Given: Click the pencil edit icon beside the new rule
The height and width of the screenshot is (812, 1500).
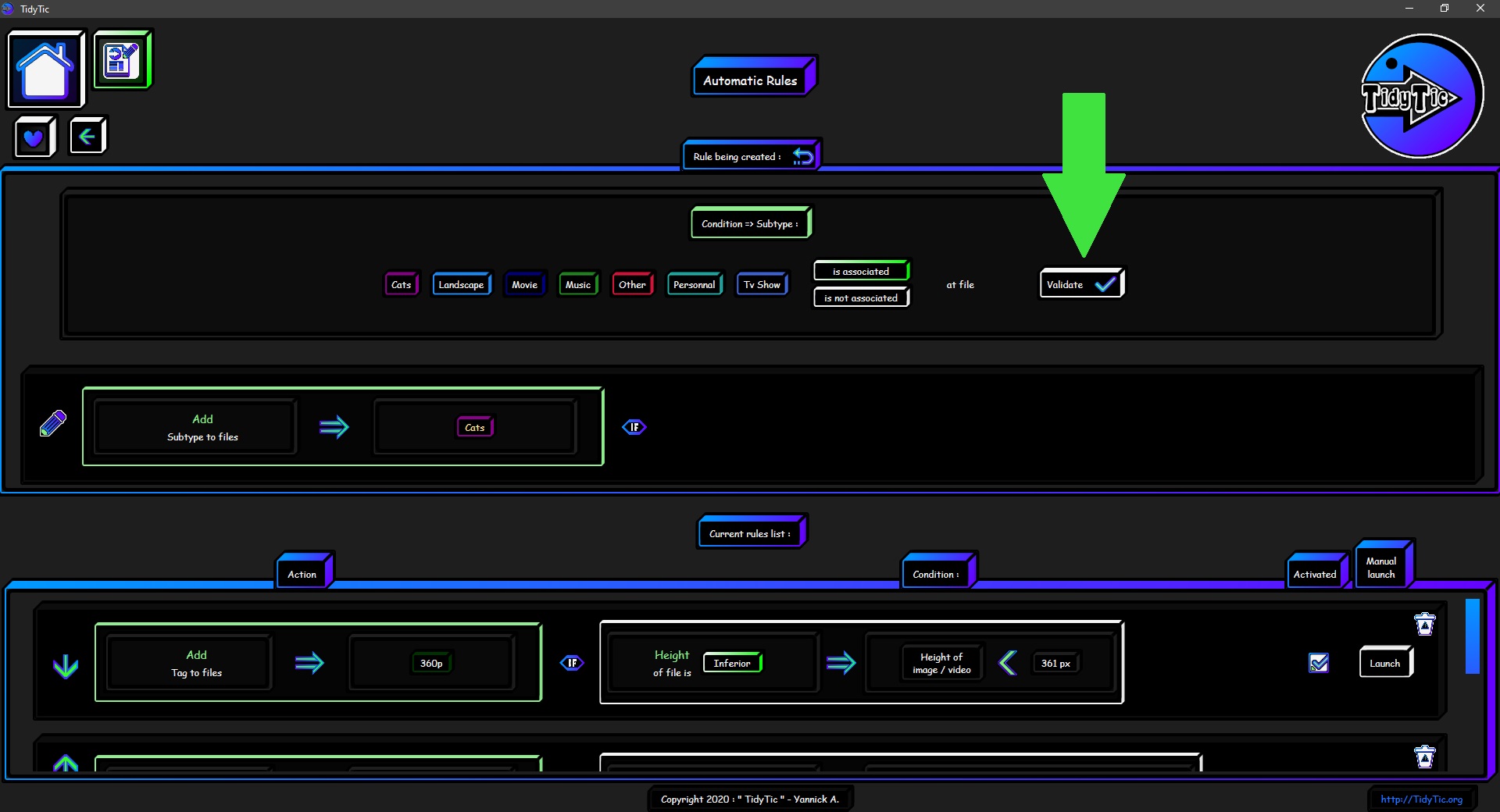Looking at the screenshot, I should 53,423.
